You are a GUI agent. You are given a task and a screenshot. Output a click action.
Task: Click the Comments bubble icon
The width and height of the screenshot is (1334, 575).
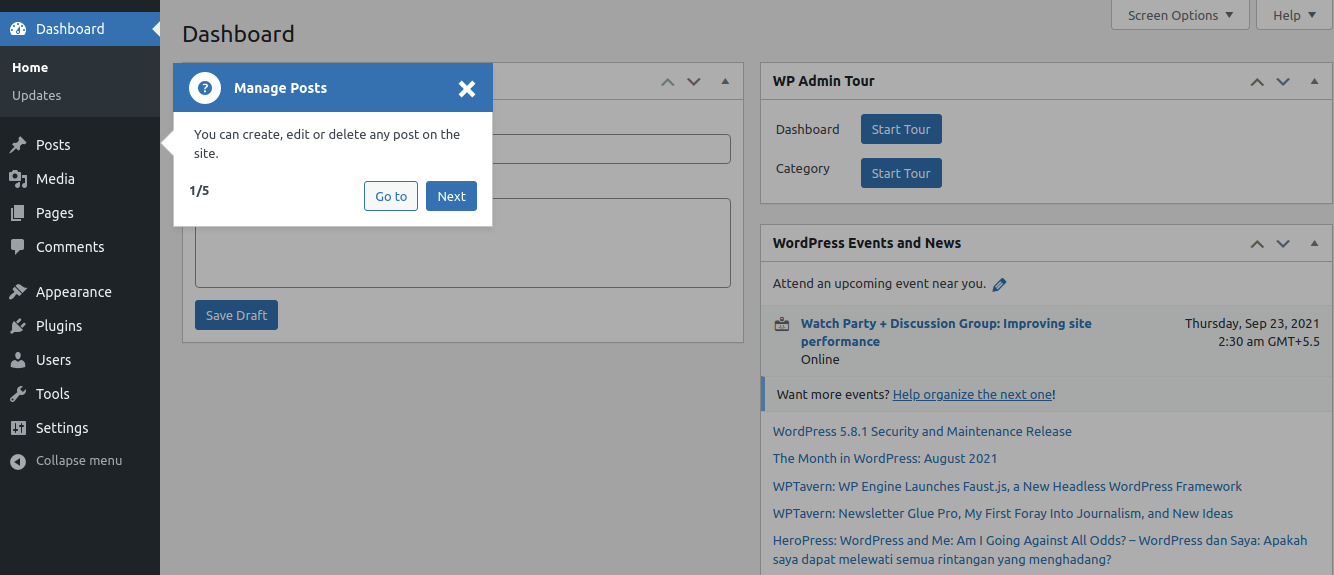click(x=18, y=247)
